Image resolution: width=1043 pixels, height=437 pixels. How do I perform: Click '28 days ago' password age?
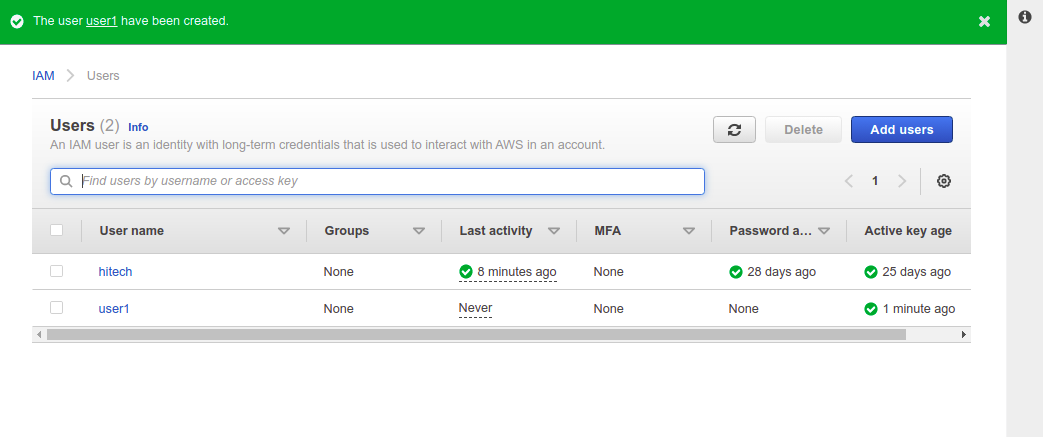coord(782,271)
